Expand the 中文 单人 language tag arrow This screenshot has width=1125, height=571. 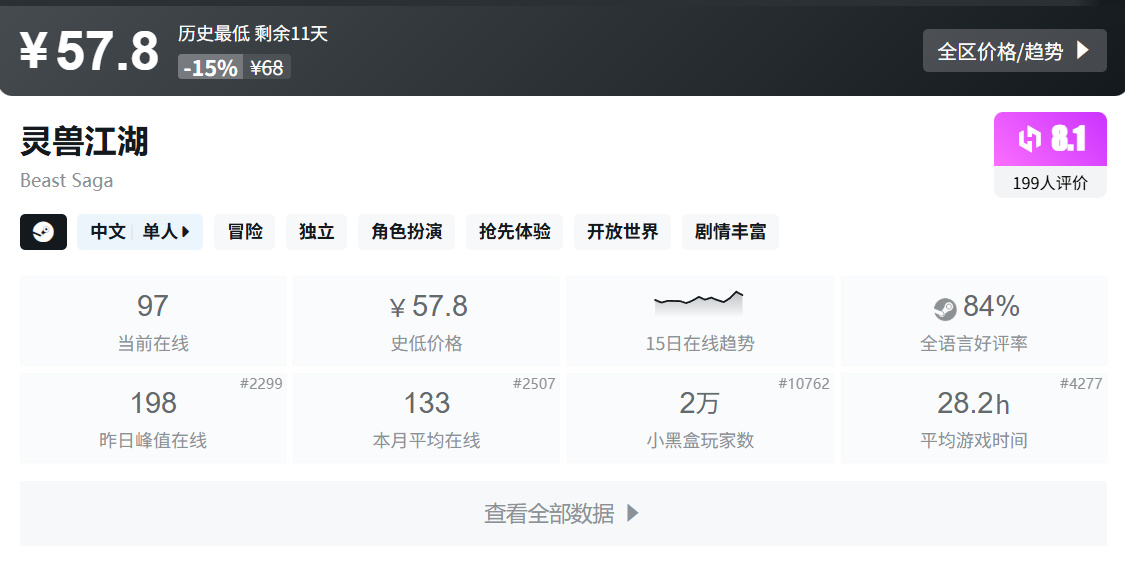[186, 232]
